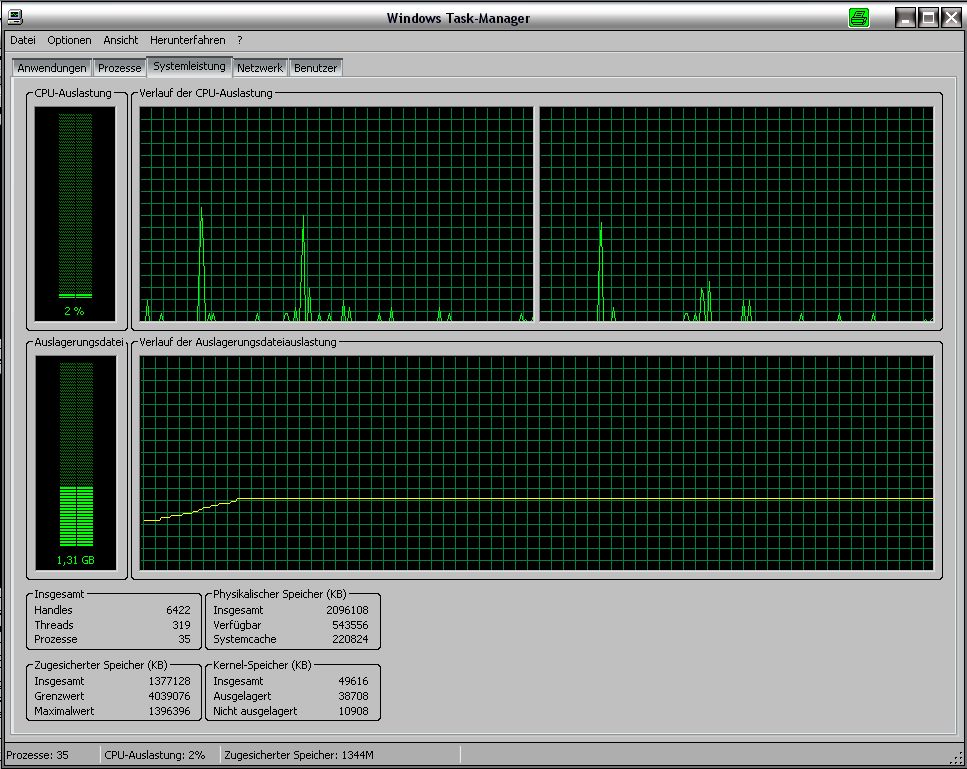Click the green printer icon in the title bar

click(858, 18)
